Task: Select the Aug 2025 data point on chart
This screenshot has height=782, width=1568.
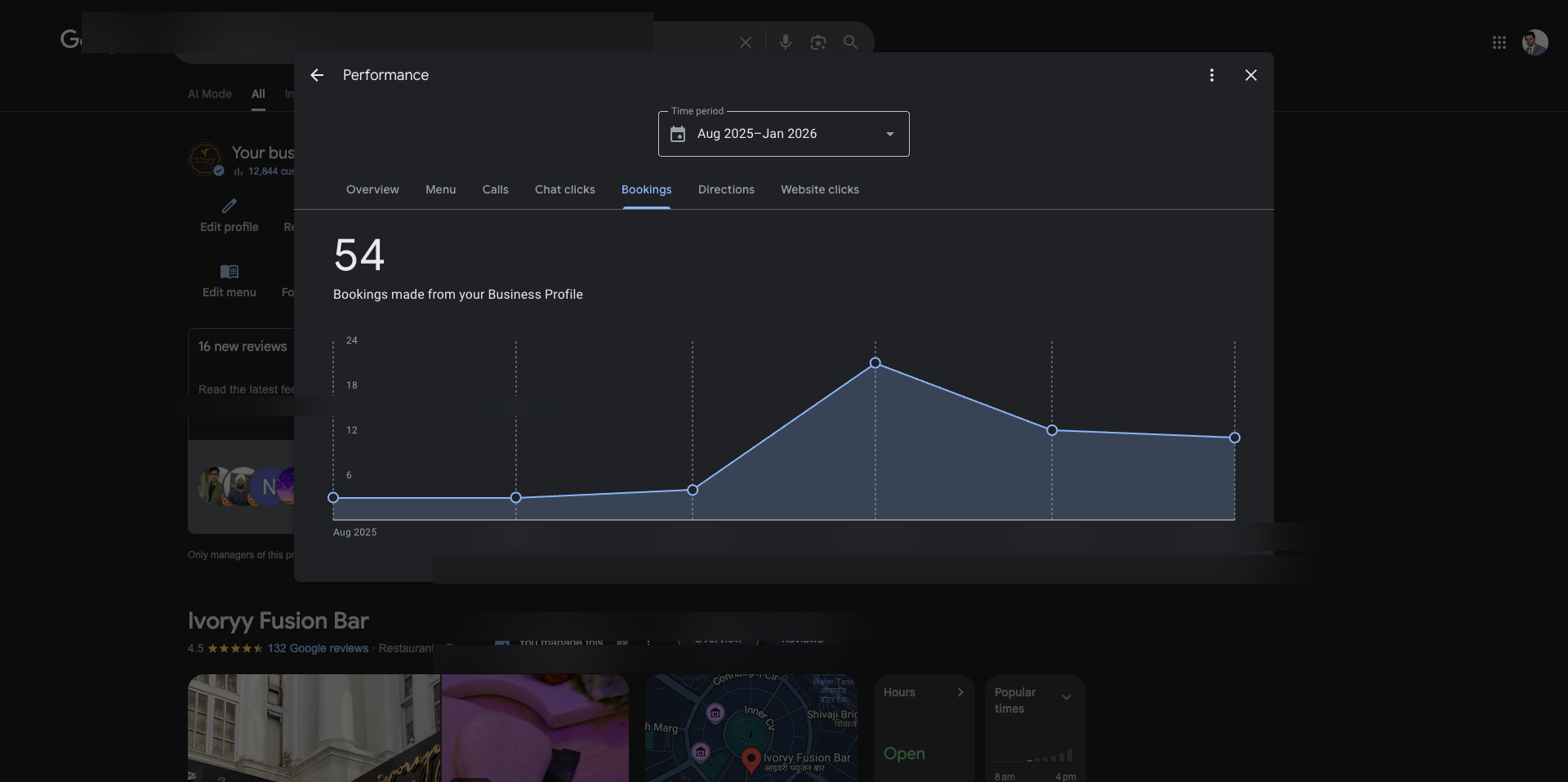Action: coord(333,497)
